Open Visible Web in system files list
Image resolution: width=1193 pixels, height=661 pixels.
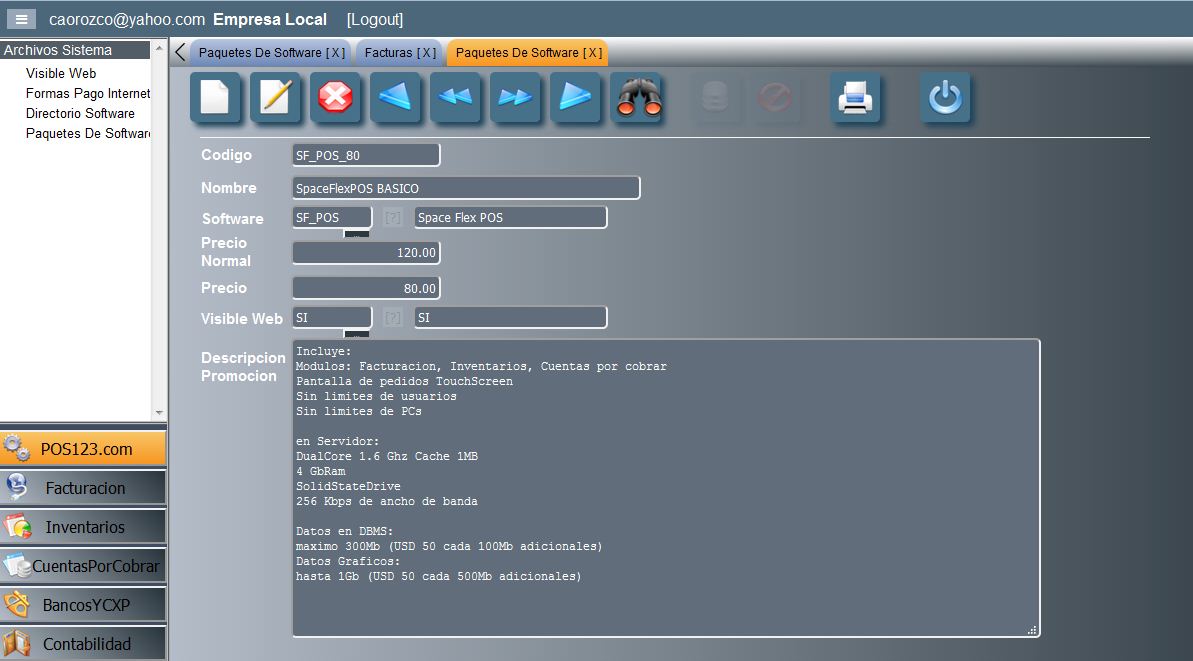61,73
